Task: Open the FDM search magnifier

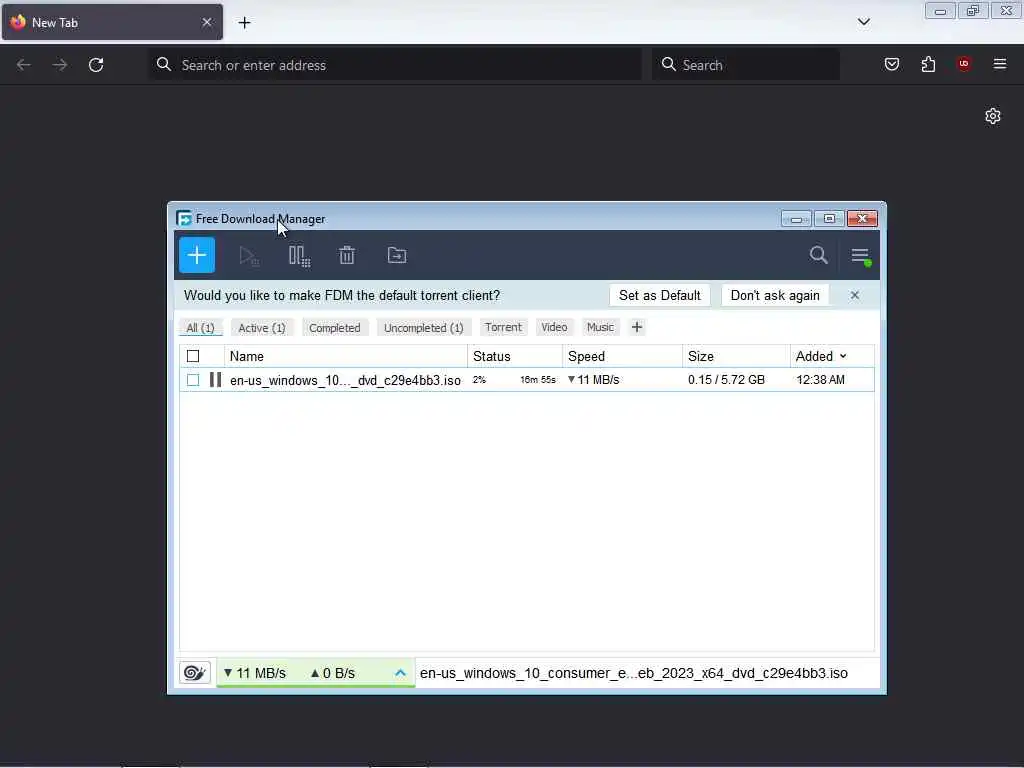Action: (818, 255)
